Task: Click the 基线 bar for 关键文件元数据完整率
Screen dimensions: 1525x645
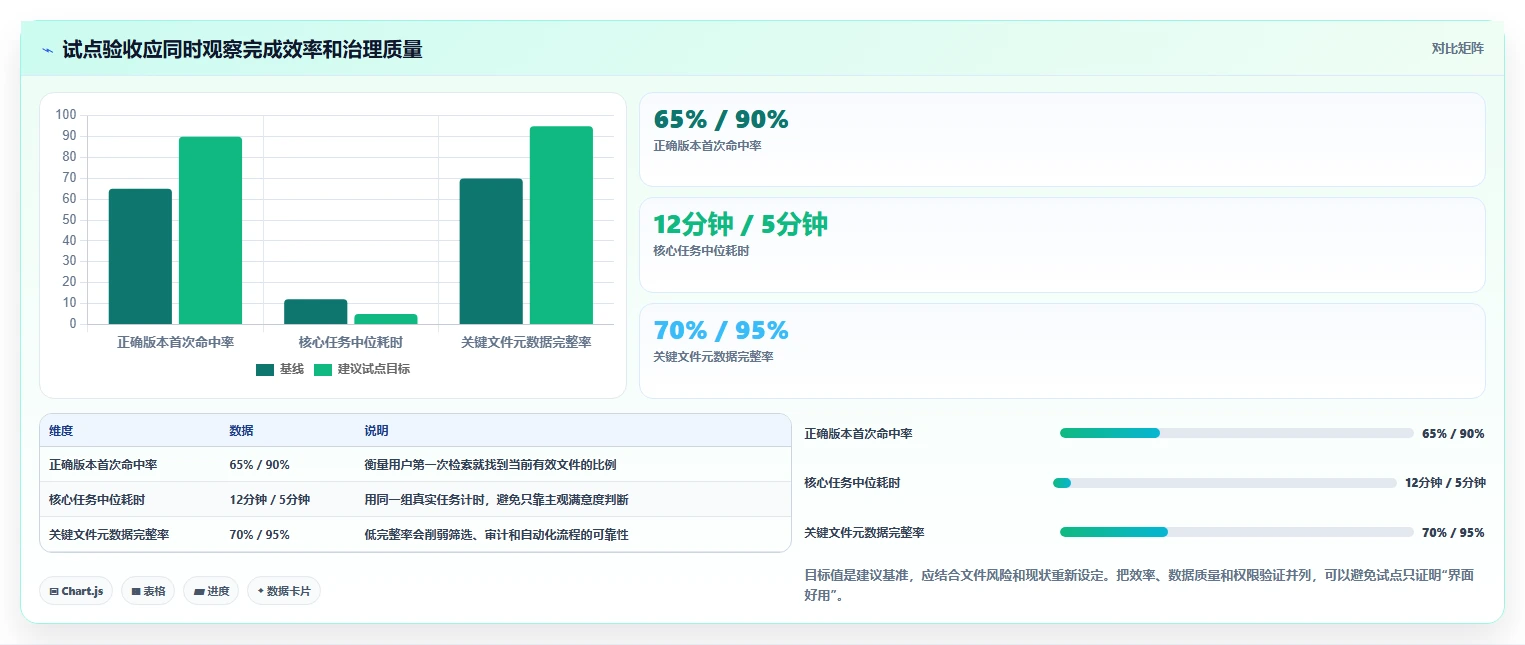Action: [491, 251]
